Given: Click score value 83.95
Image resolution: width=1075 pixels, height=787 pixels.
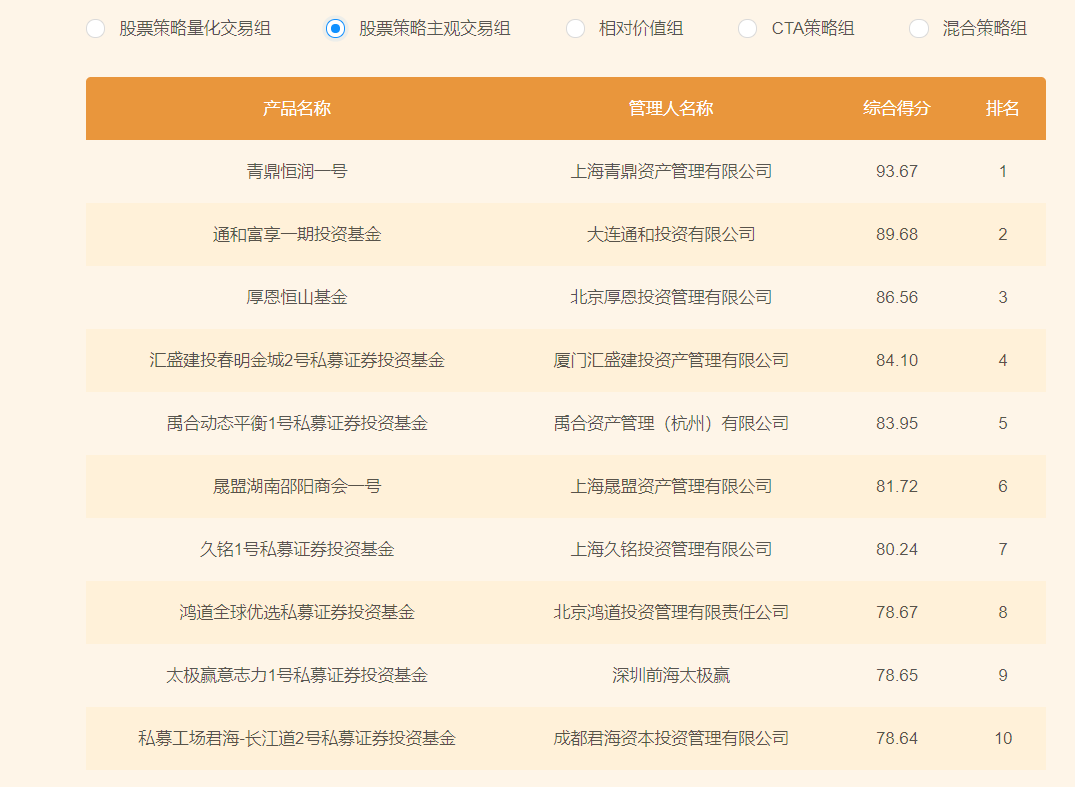Looking at the screenshot, I should click(x=897, y=424).
